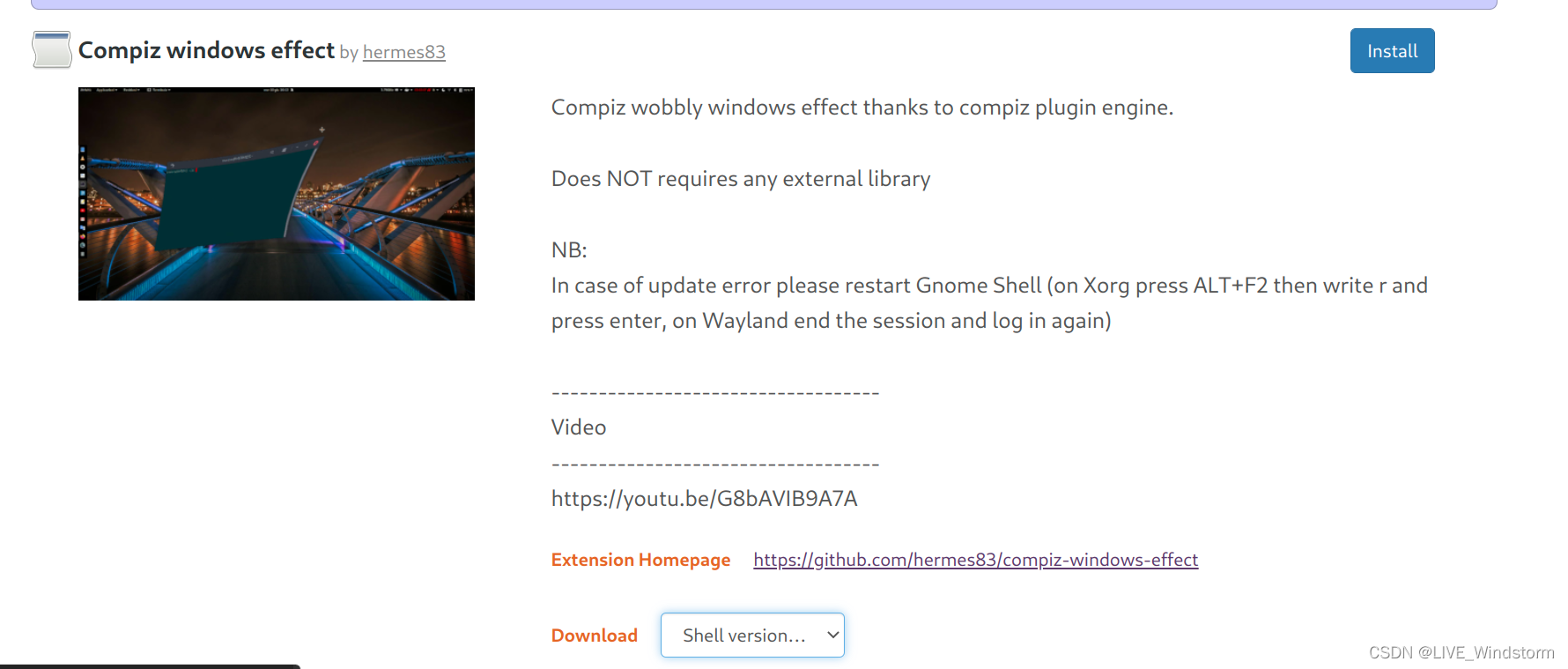This screenshot has width=1568, height=669.
Task: Open the GitHub compiz-windows-effect homepage link
Action: pyautogui.click(x=976, y=560)
